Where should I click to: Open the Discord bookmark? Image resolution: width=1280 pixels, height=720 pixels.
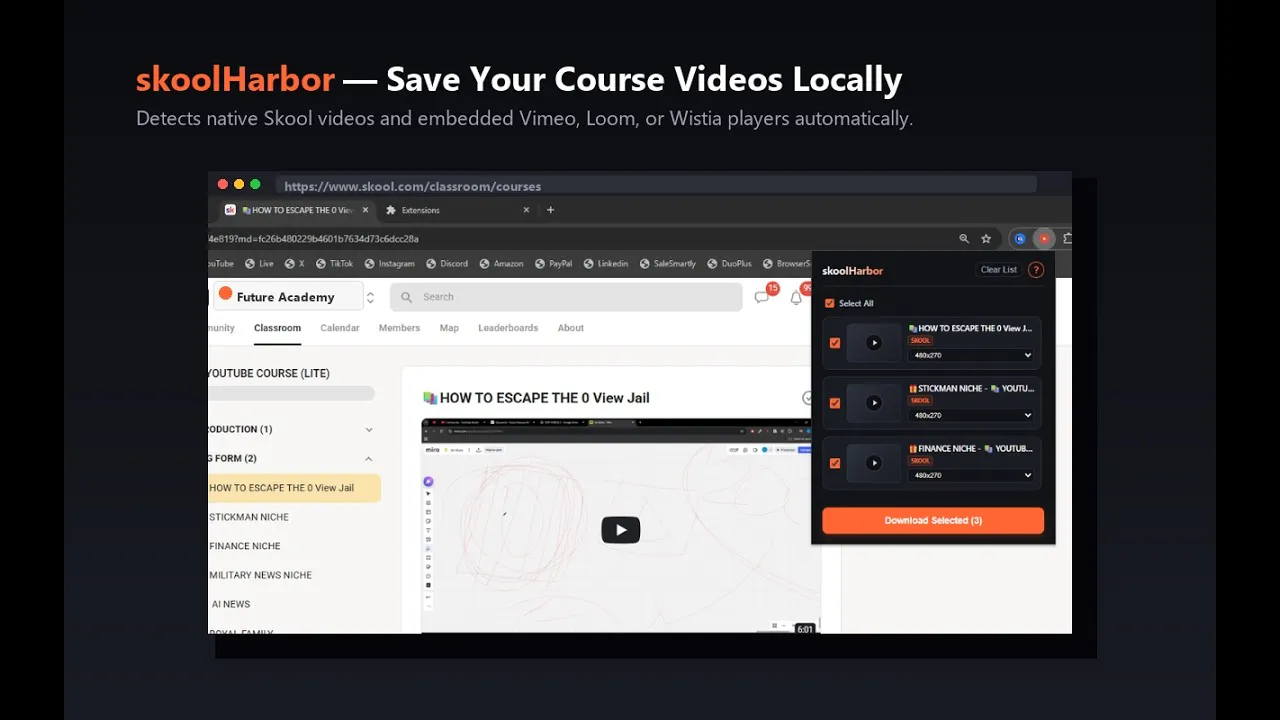(x=446, y=264)
